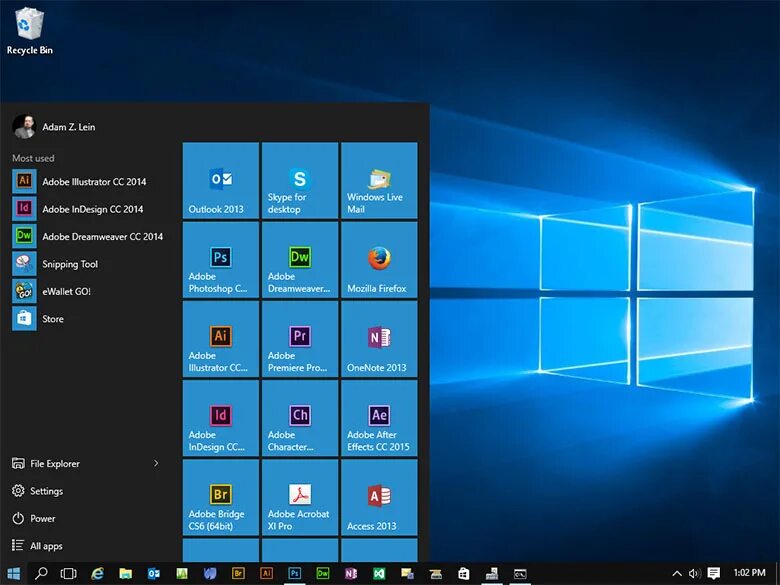The width and height of the screenshot is (780, 585).
Task: Open the Adobe Dreamweaver tile
Action: click(300, 260)
